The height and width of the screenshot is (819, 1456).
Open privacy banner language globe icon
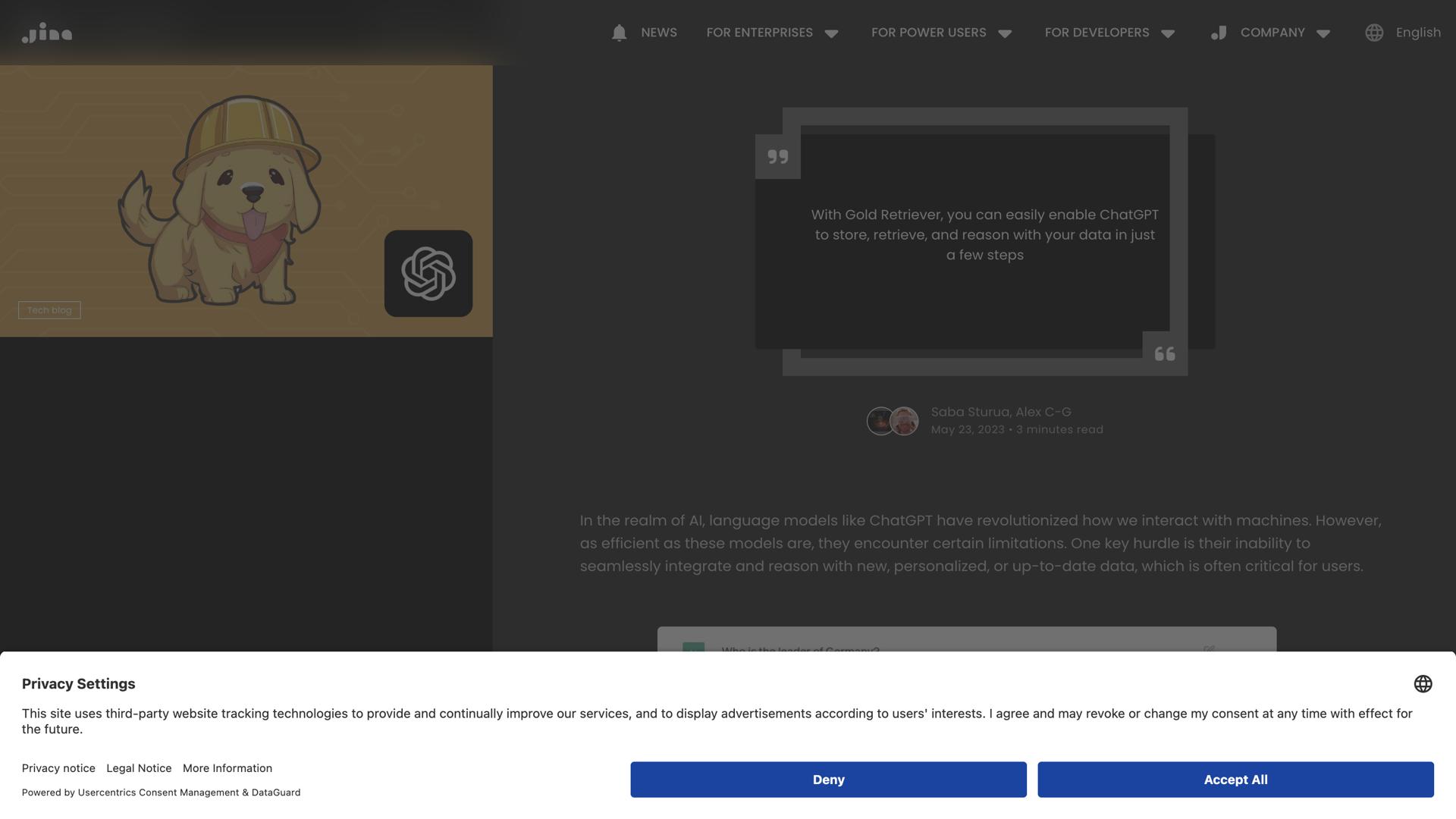(x=1423, y=683)
